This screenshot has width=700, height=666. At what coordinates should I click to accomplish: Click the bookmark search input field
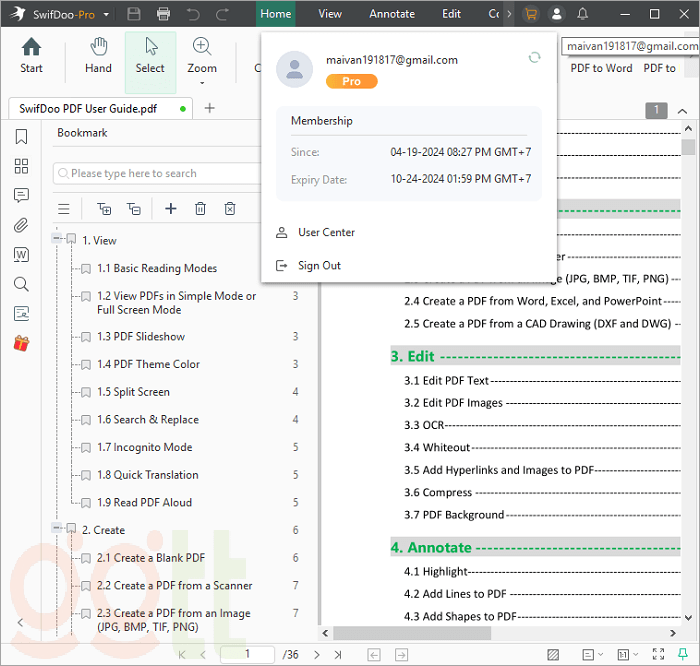coord(160,173)
